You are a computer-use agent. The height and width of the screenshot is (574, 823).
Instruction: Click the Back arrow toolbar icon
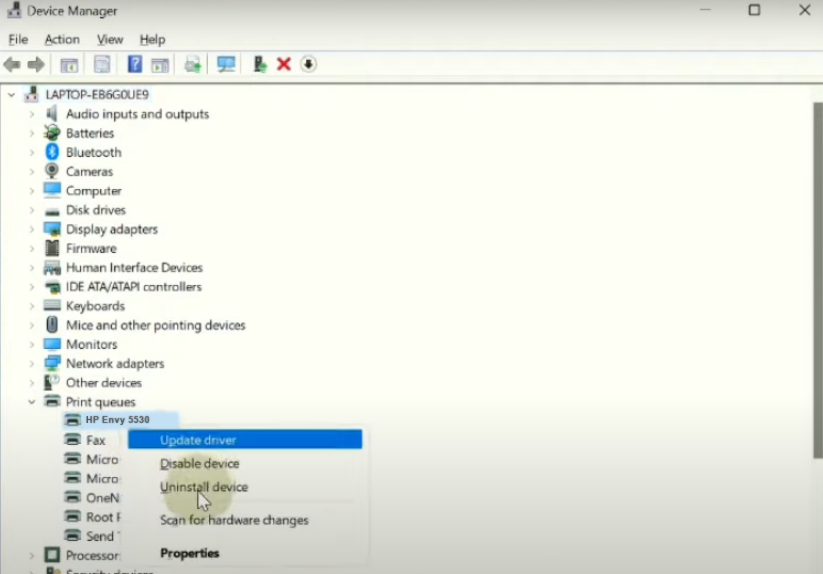click(12, 65)
